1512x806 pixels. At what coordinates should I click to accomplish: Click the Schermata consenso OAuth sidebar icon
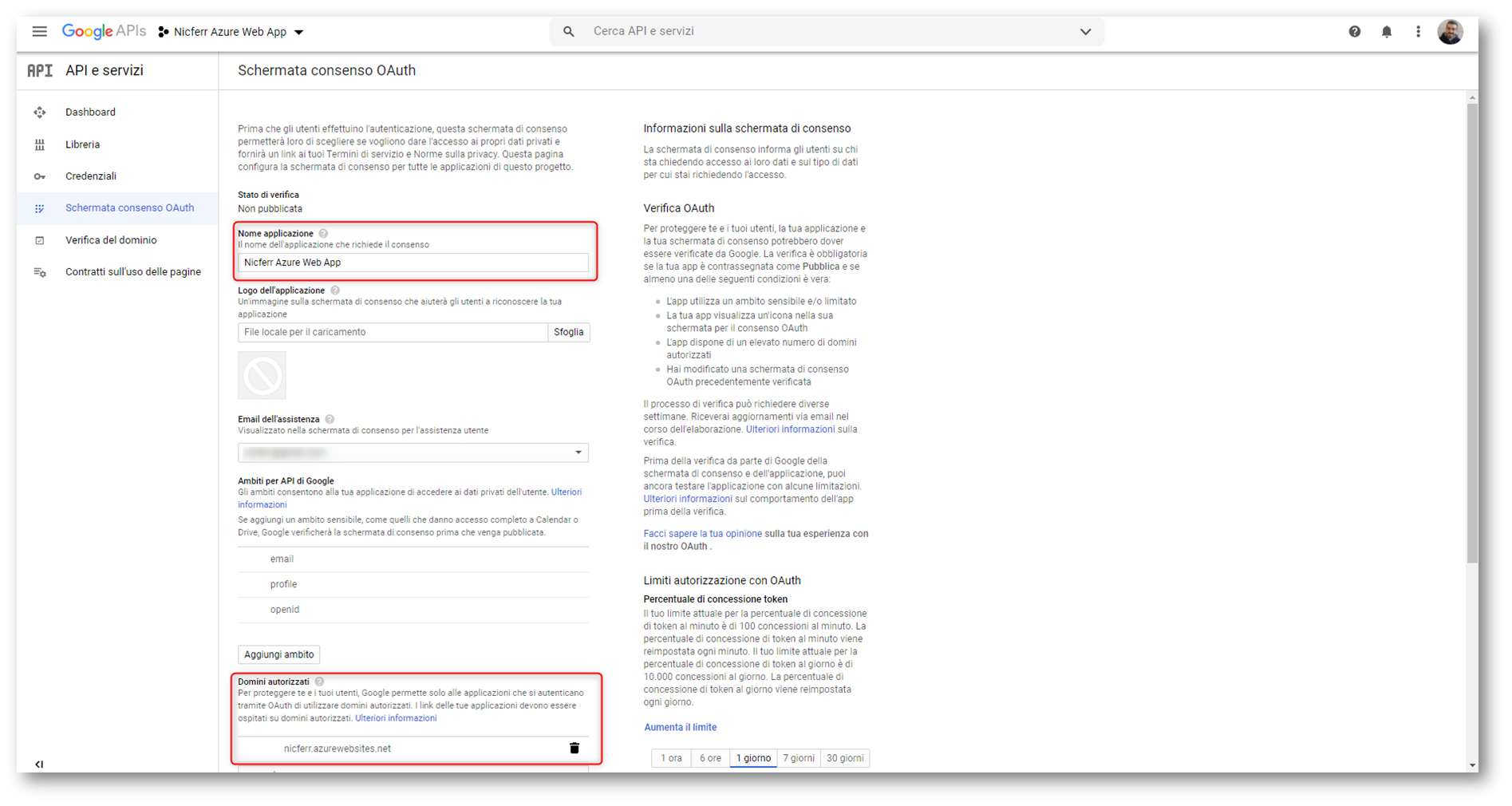pyautogui.click(x=40, y=208)
